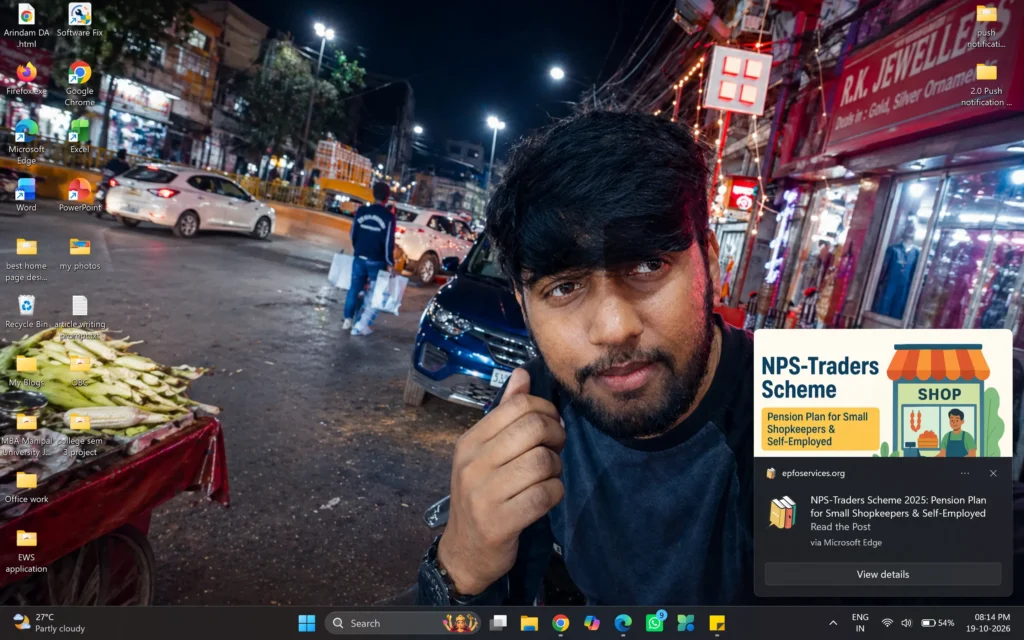Open the Windows Start menu
The height and width of the screenshot is (640, 1024).
click(x=306, y=623)
